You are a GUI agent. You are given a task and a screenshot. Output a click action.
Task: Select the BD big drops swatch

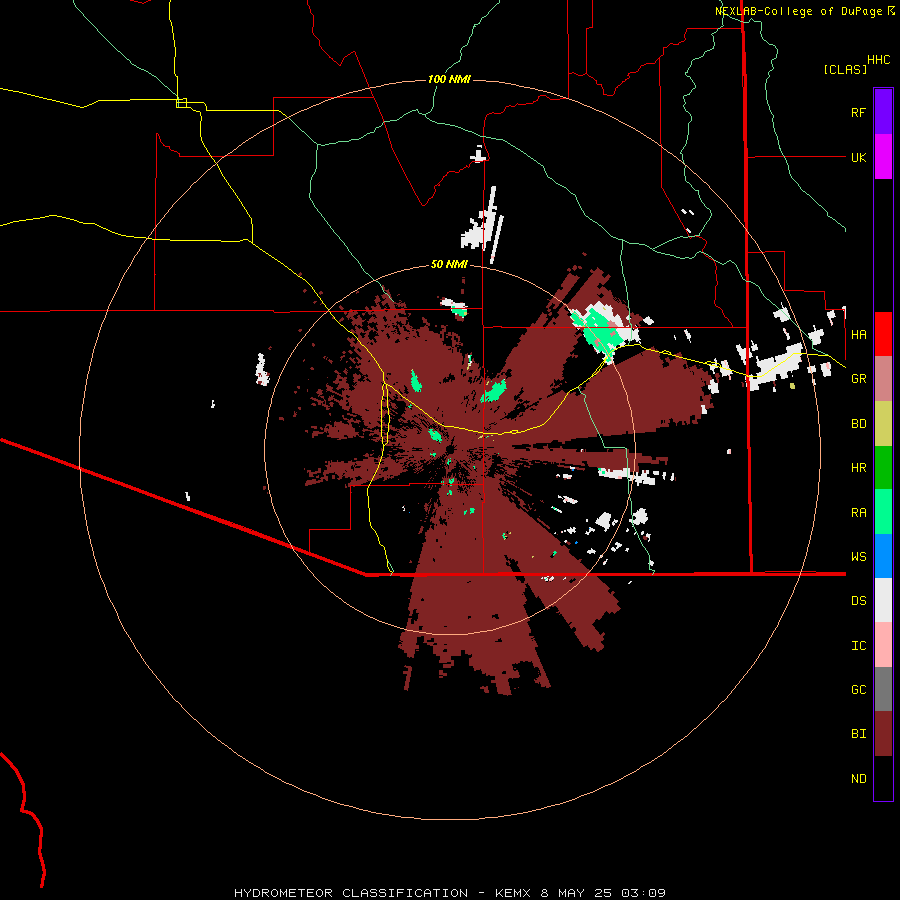883,424
